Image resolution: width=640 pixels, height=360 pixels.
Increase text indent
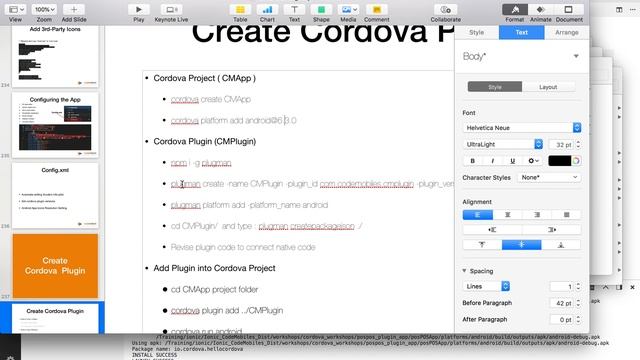(551, 230)
